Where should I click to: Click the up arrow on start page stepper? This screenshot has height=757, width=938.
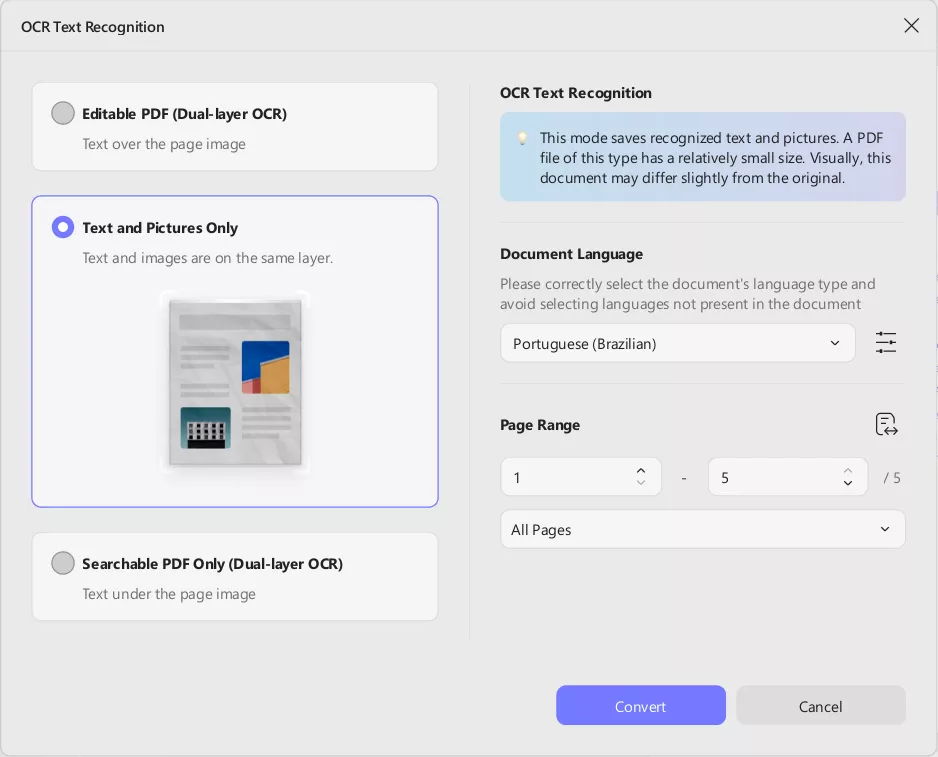641,470
